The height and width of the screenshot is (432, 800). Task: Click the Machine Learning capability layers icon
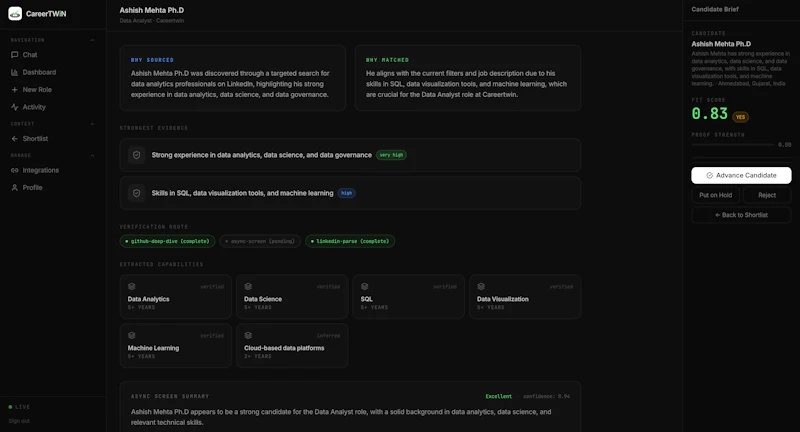[132, 335]
